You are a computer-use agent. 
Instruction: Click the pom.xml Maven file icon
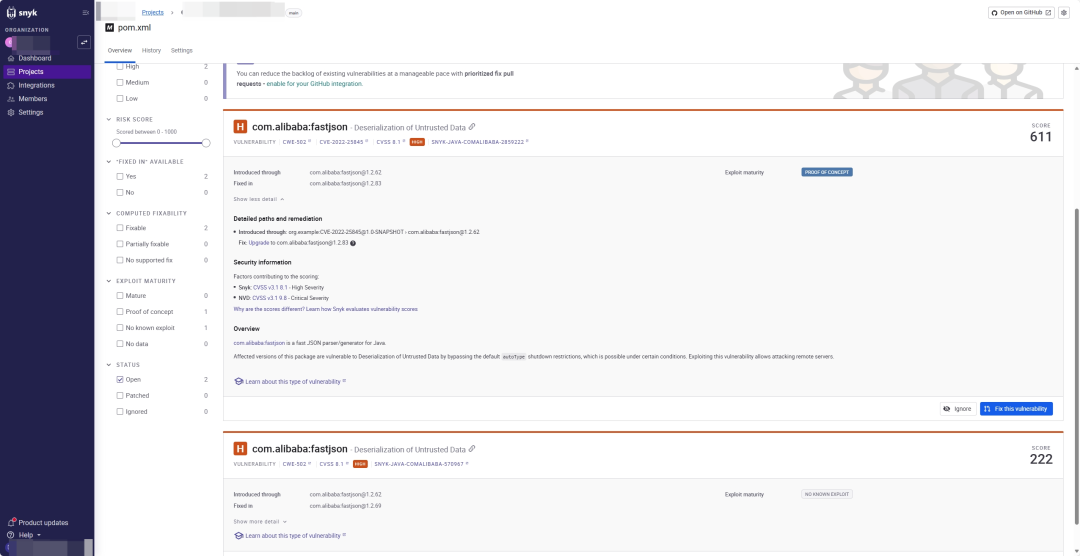(110, 28)
